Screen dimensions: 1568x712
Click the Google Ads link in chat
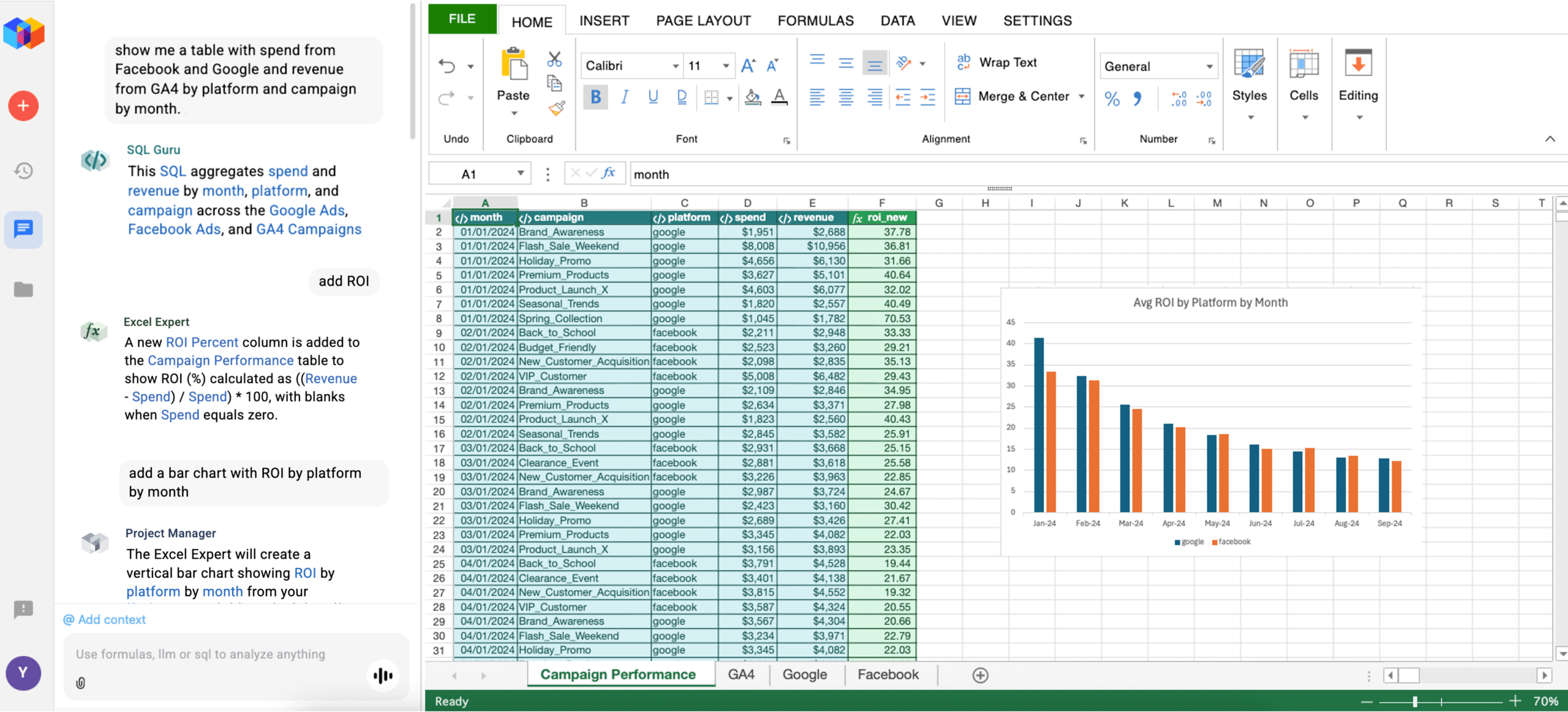307,210
